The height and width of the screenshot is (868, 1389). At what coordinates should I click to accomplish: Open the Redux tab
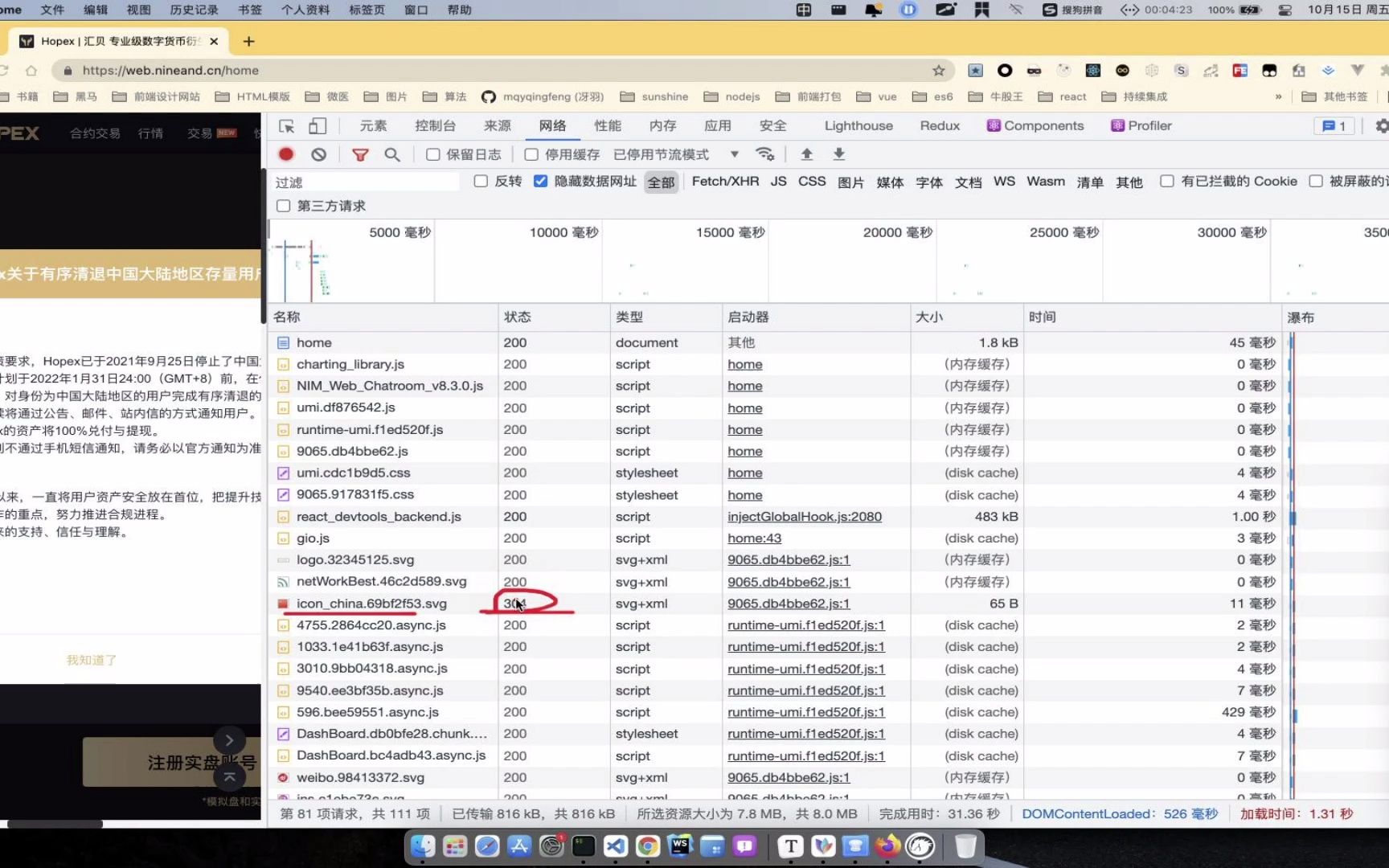[x=940, y=126]
